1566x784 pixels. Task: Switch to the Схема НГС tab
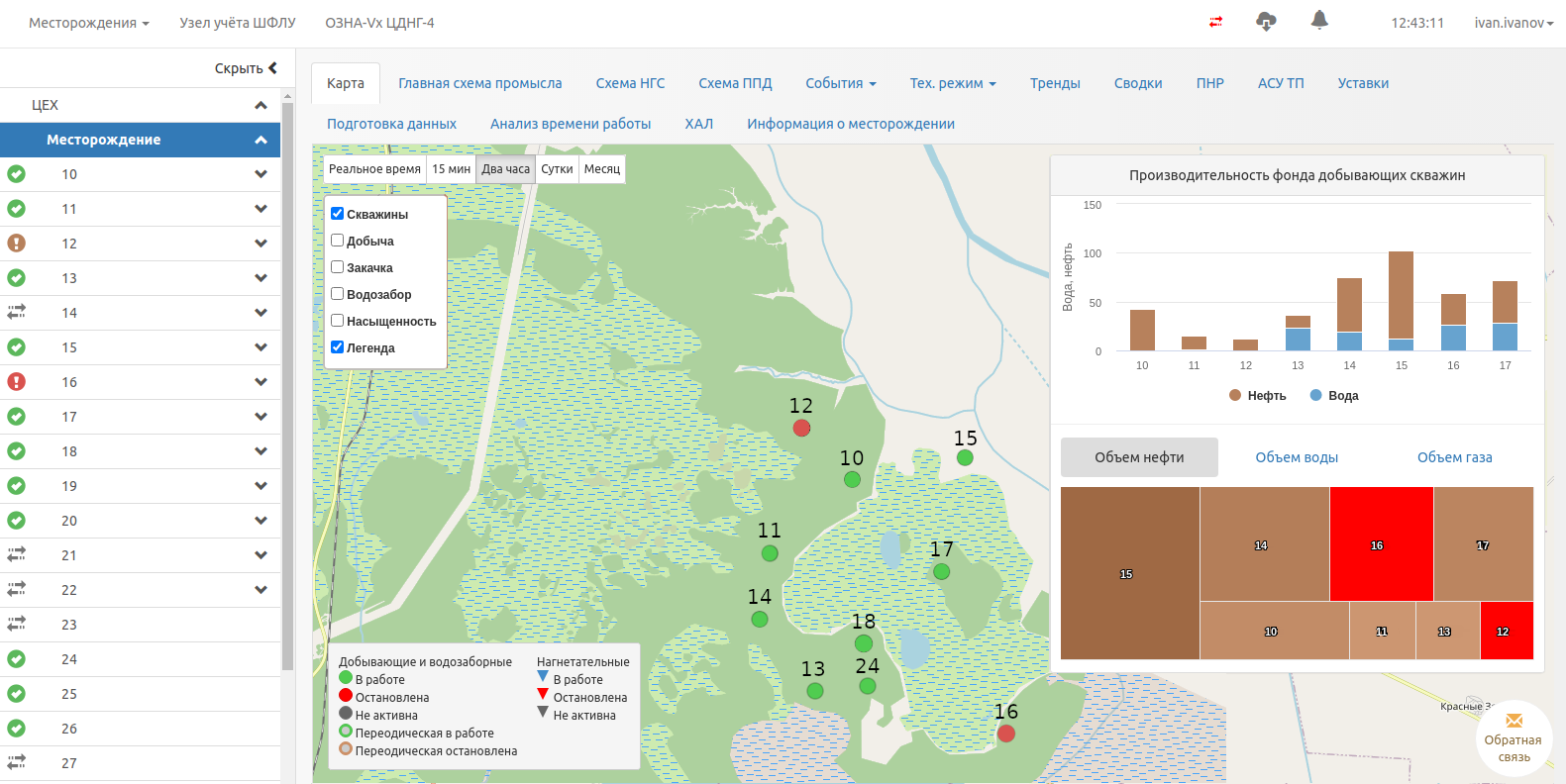630,83
